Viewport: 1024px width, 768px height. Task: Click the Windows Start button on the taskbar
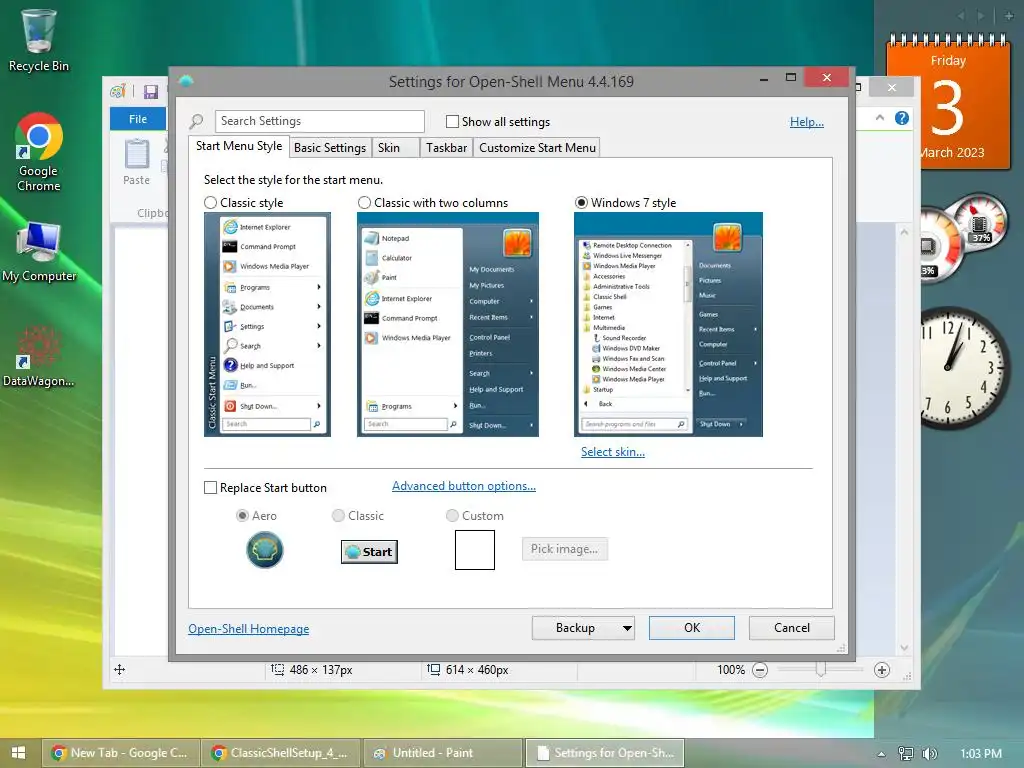[x=18, y=753]
